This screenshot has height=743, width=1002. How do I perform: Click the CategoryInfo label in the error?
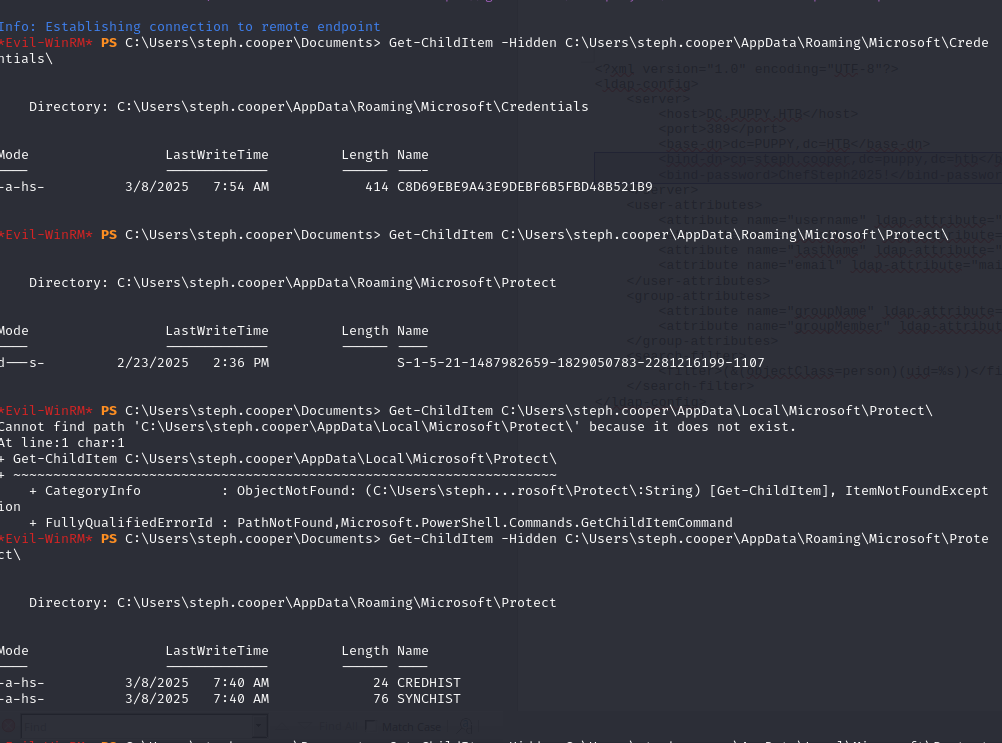coord(93,491)
